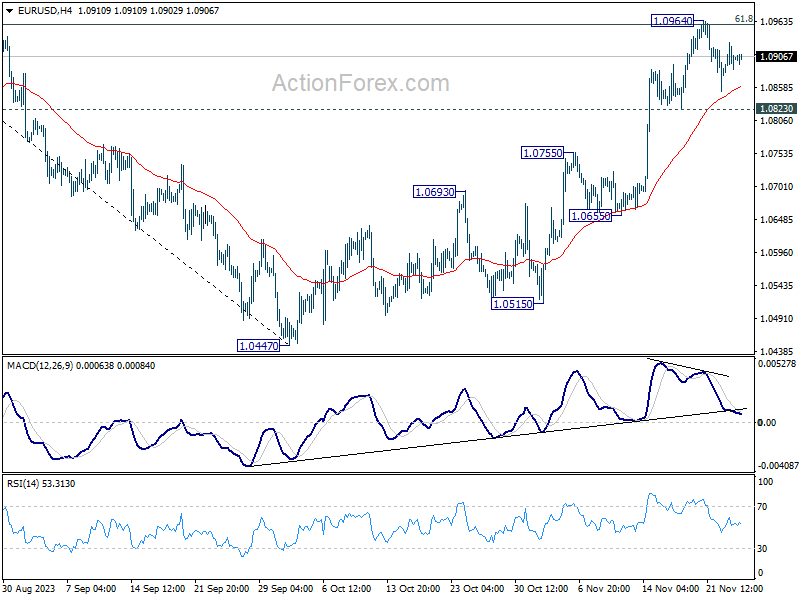Viewport: 800px width, 600px height.
Task: Click the 21 Nov 12:00 time axis label
Action: pos(735,589)
